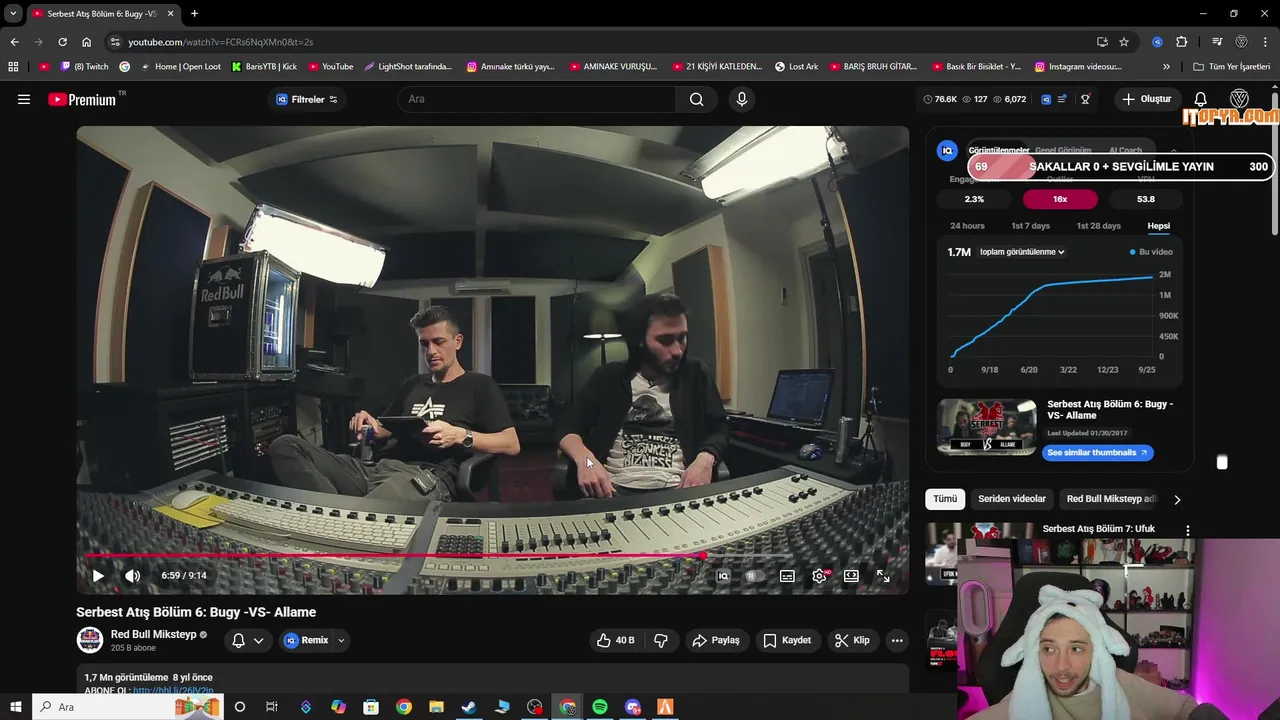The image size is (1280, 720).
Task: Select the 24 hours tab
Action: pyautogui.click(x=967, y=226)
